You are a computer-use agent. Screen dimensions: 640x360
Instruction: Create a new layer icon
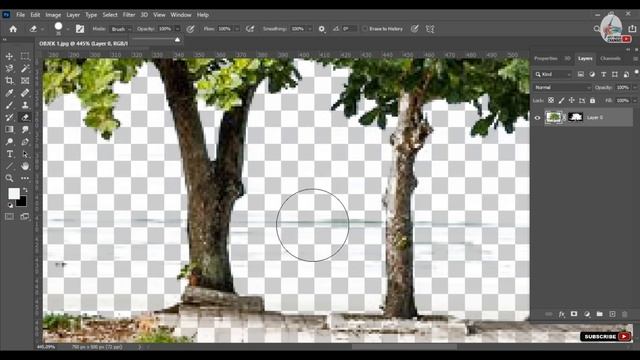[612, 314]
